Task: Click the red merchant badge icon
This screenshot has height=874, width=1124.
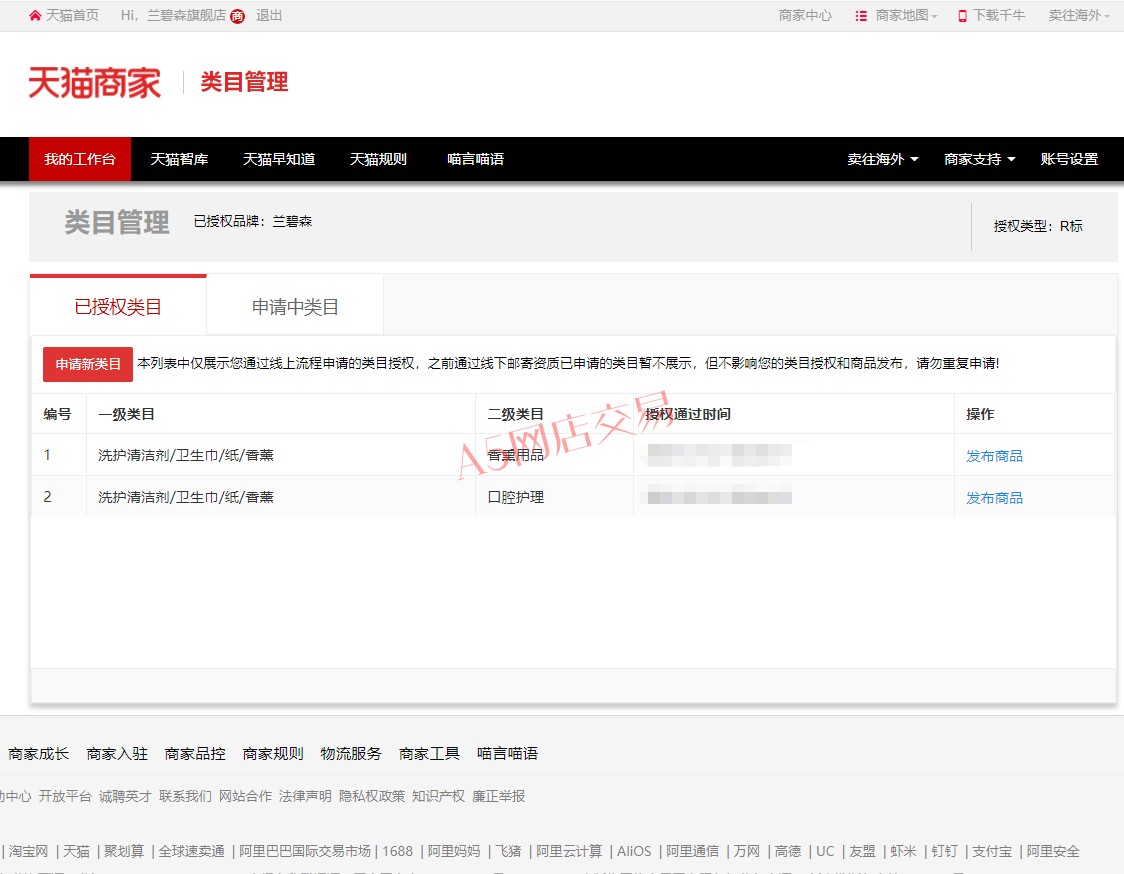Action: [x=237, y=16]
